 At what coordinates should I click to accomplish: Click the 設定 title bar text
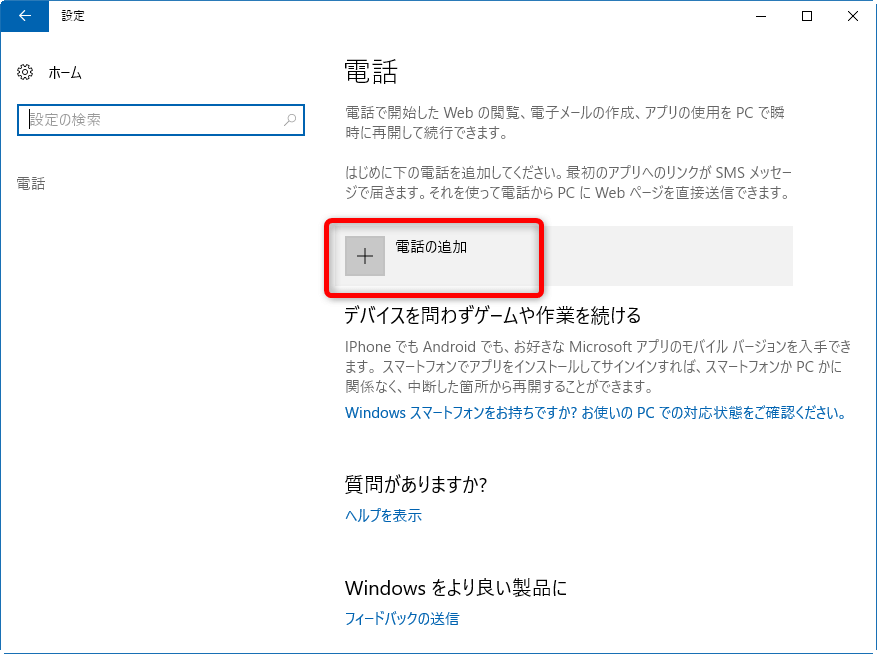click(x=73, y=16)
